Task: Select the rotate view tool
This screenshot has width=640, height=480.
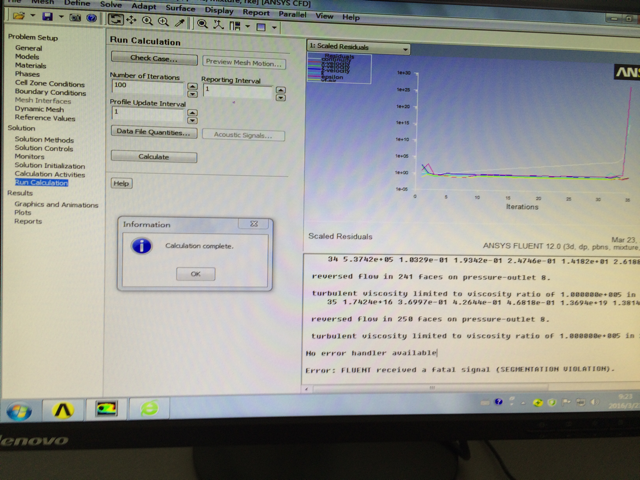Action: tap(116, 19)
